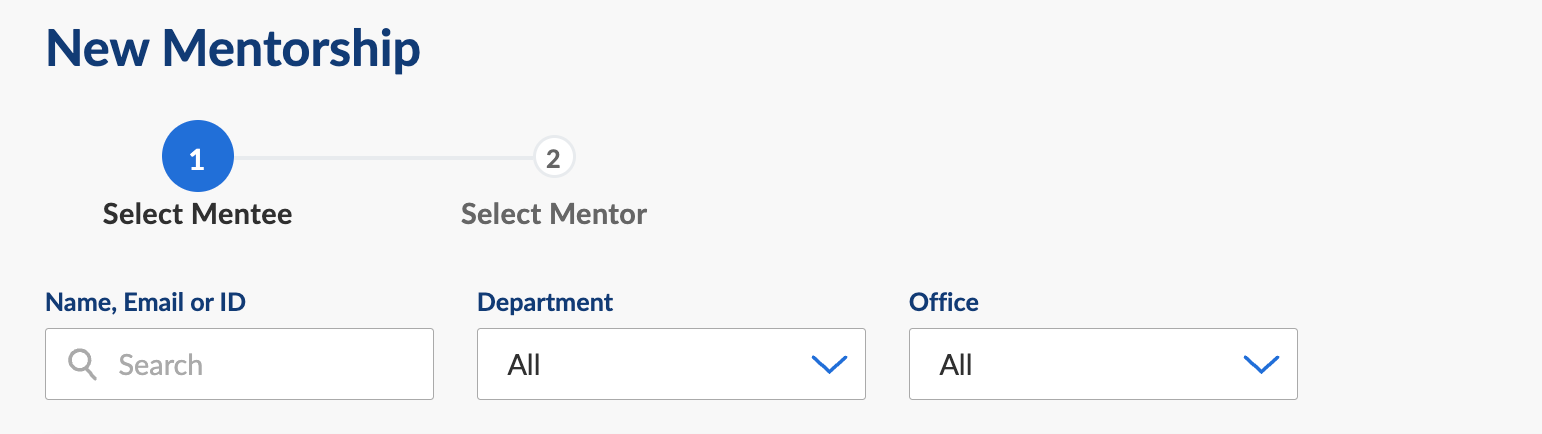The width and height of the screenshot is (1542, 434).
Task: Select the "All" value in Department field
Action: 524,365
